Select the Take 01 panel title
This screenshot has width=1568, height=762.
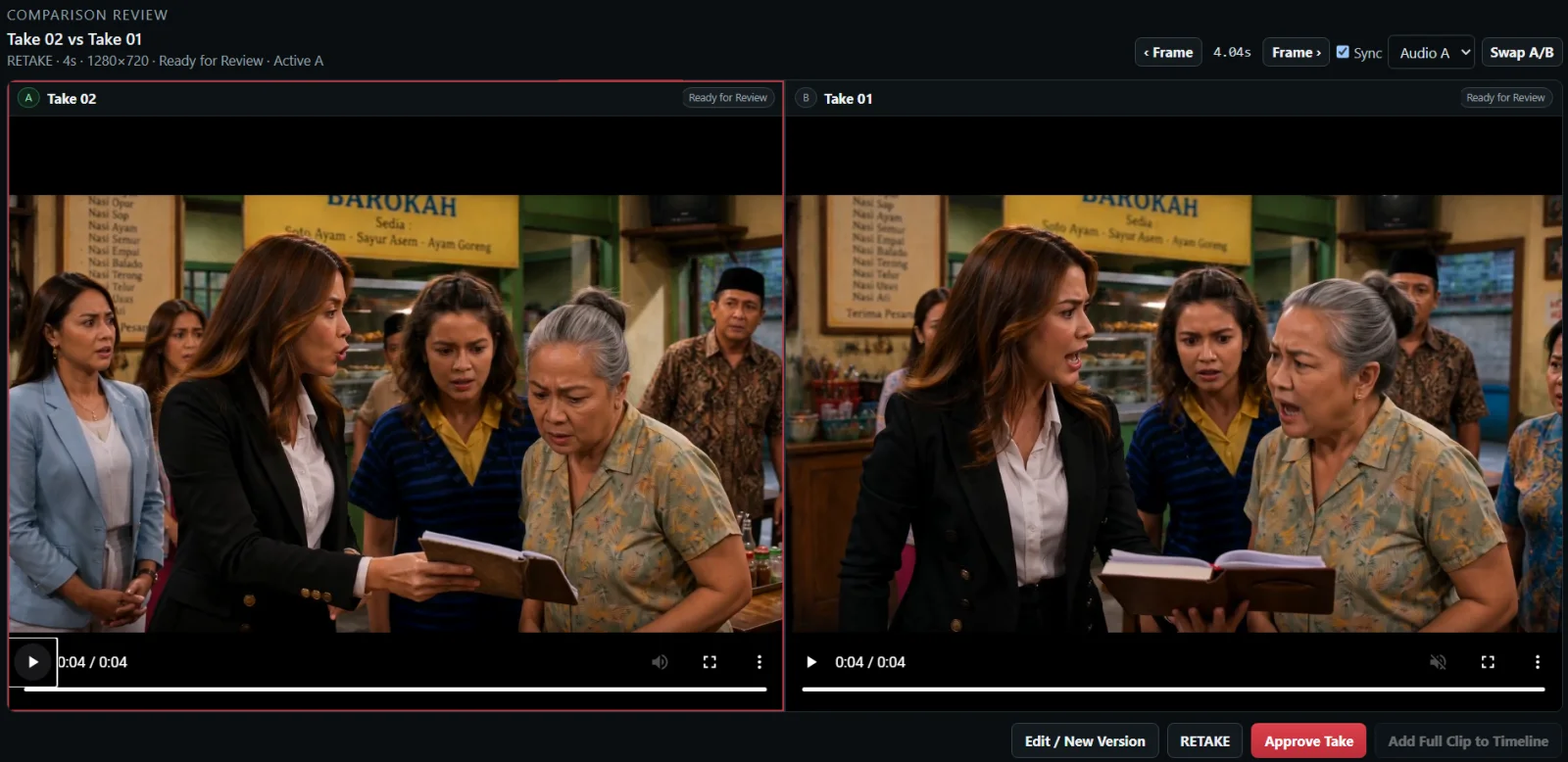click(848, 99)
